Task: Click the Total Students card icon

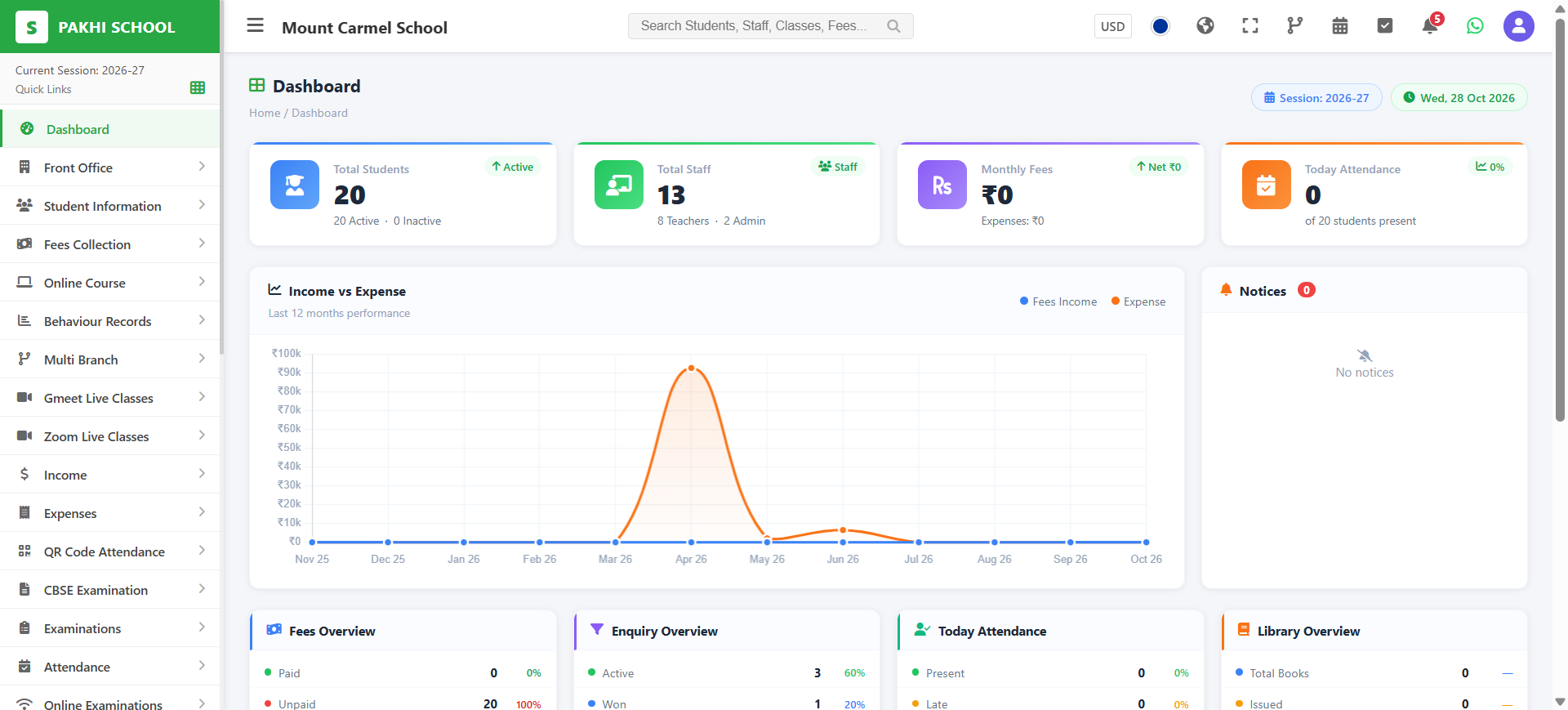Action: 295,185
